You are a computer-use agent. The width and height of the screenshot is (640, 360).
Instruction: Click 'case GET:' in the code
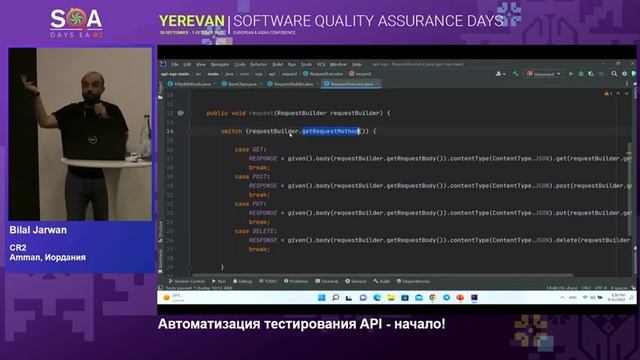250,149
